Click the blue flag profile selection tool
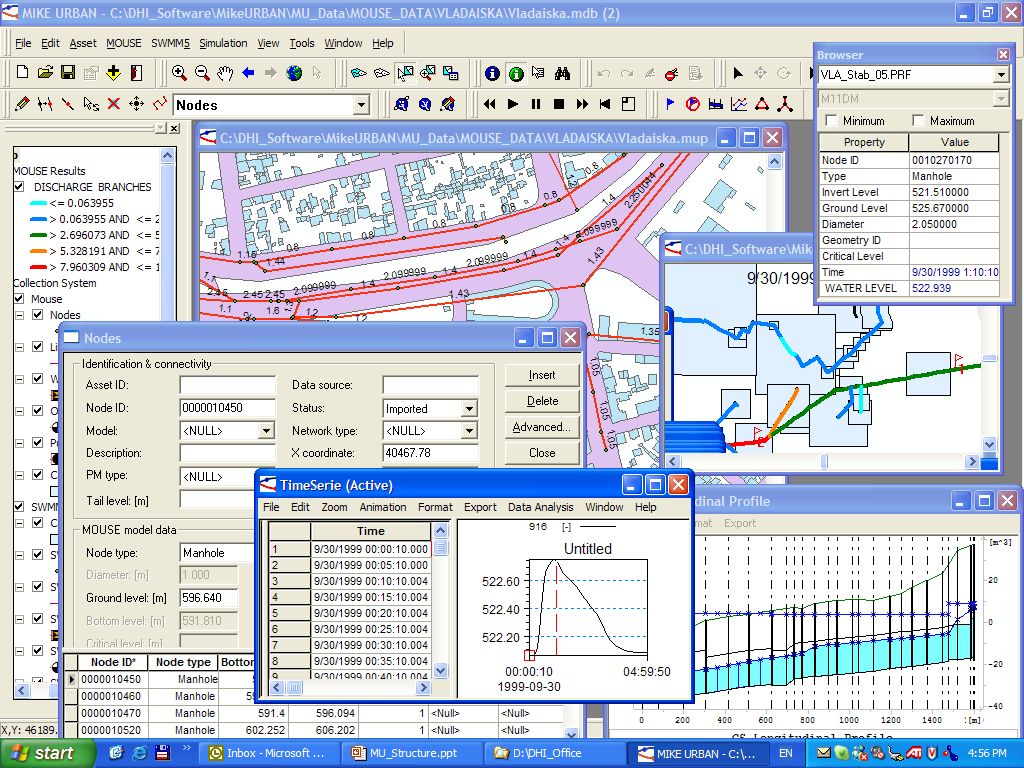This screenshot has height=768, width=1024. pyautogui.click(x=670, y=104)
